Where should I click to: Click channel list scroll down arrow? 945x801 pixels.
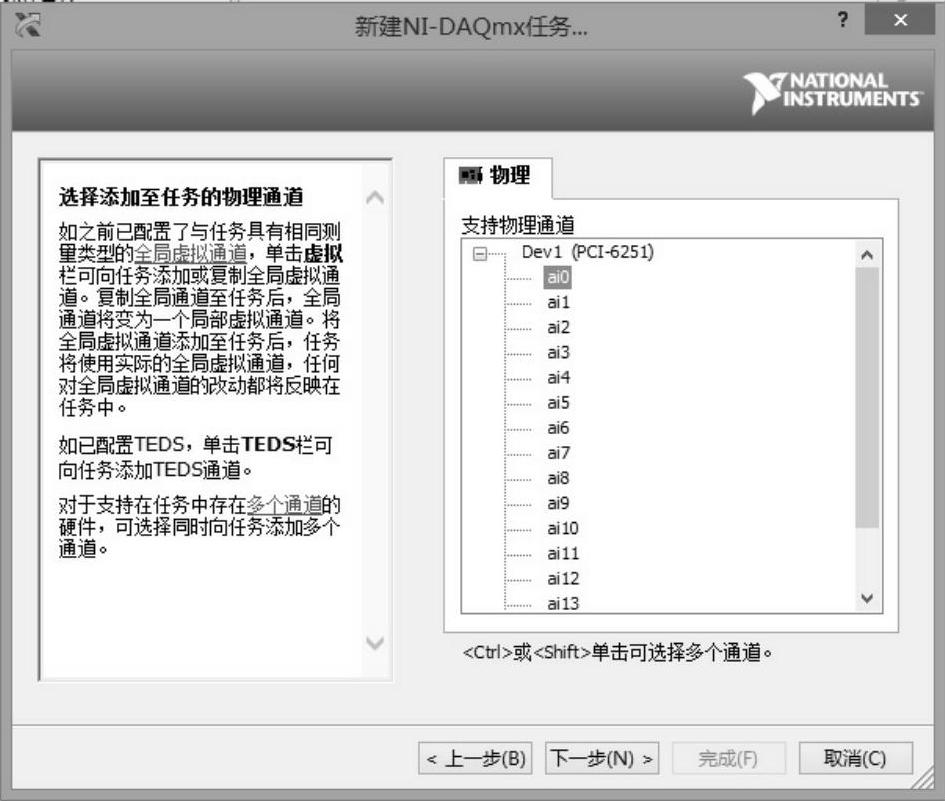pyautogui.click(x=867, y=598)
